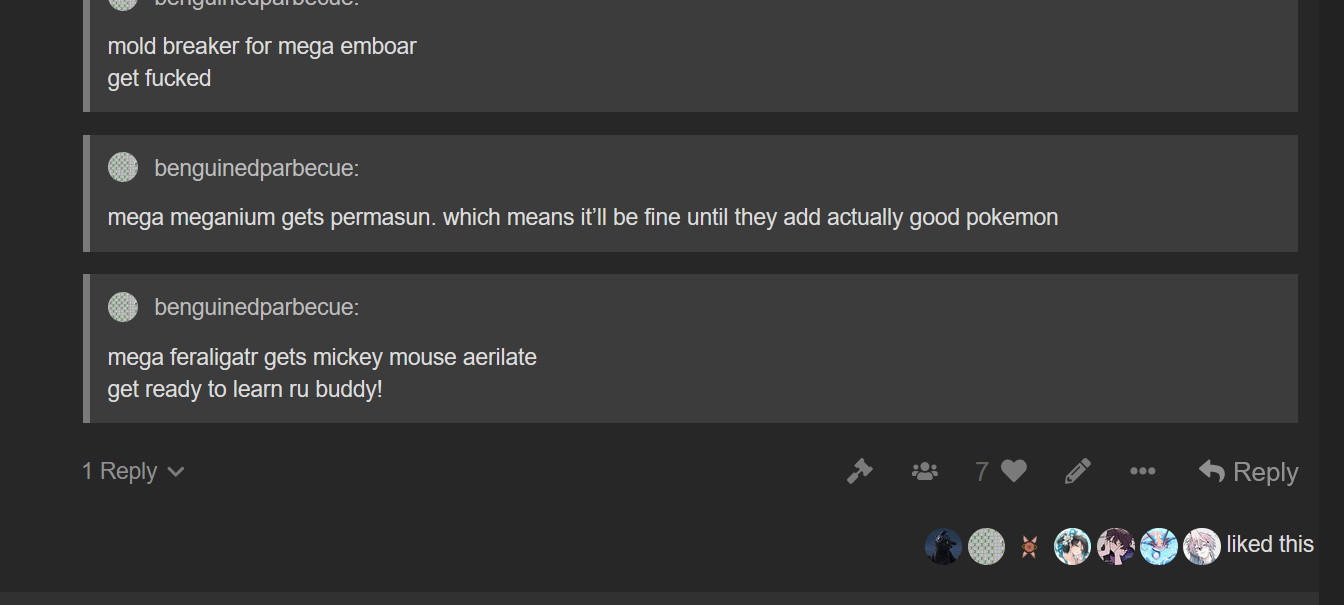Like the post with the heart icon
This screenshot has height=605, width=1344.
tap(1014, 471)
